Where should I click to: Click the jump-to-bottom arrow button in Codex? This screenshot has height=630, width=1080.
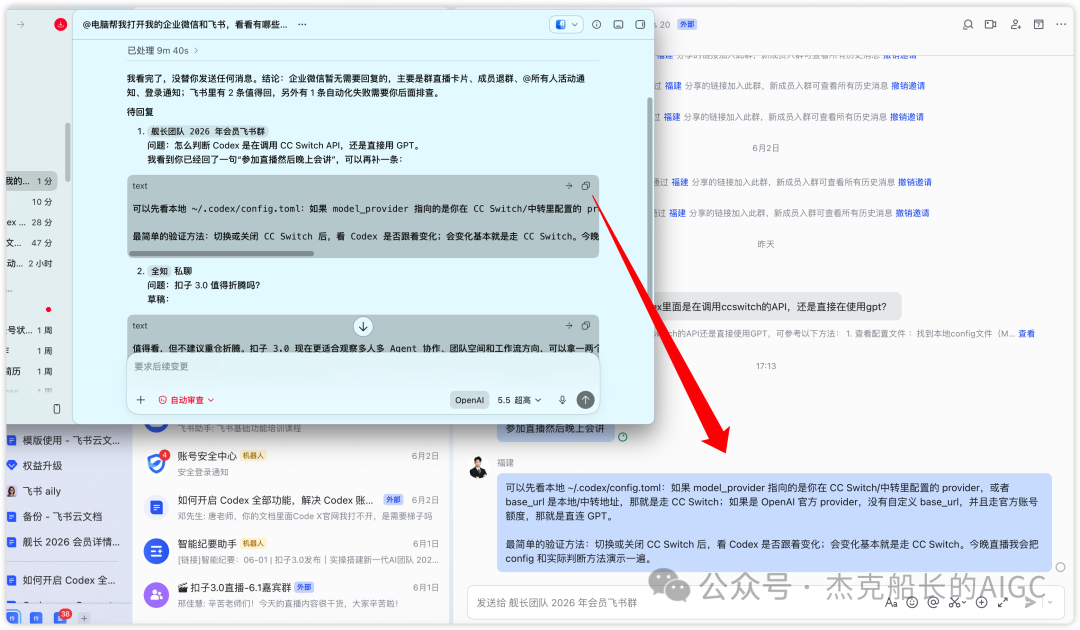coord(363,326)
